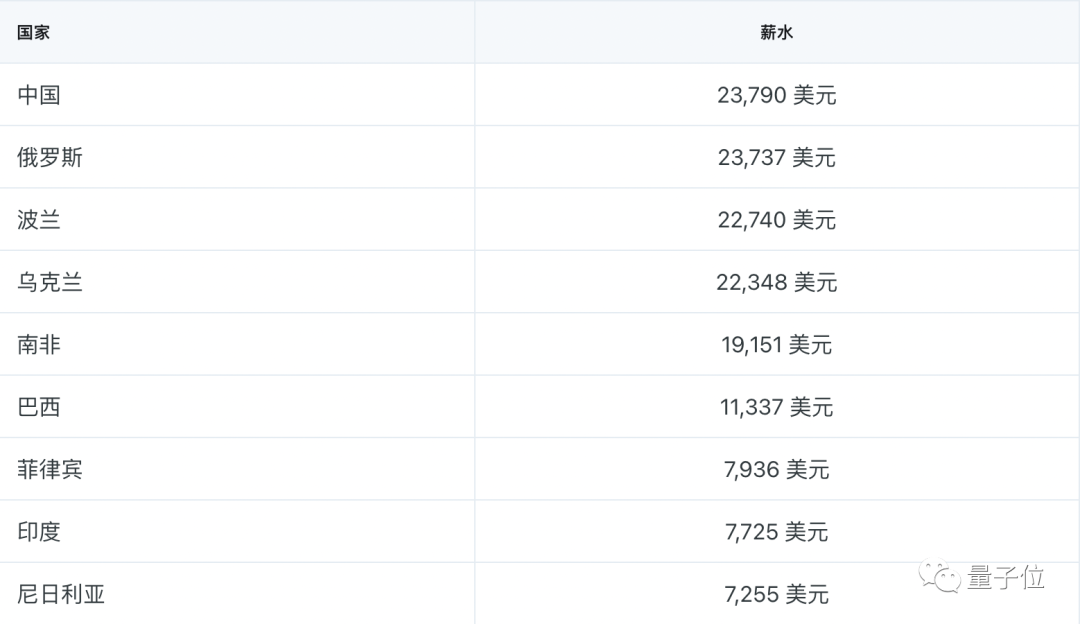Click the 23,790 美元 salary value
The image size is (1080, 624).
(776, 95)
